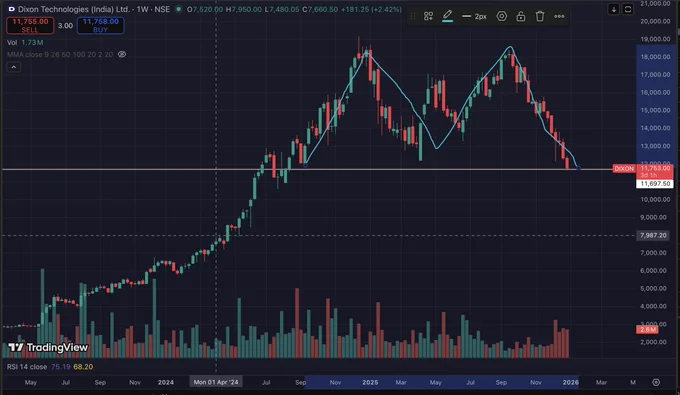Click the open price O7,520.00 value
Image resolution: width=680 pixels, height=395 pixels.
tap(206, 9)
